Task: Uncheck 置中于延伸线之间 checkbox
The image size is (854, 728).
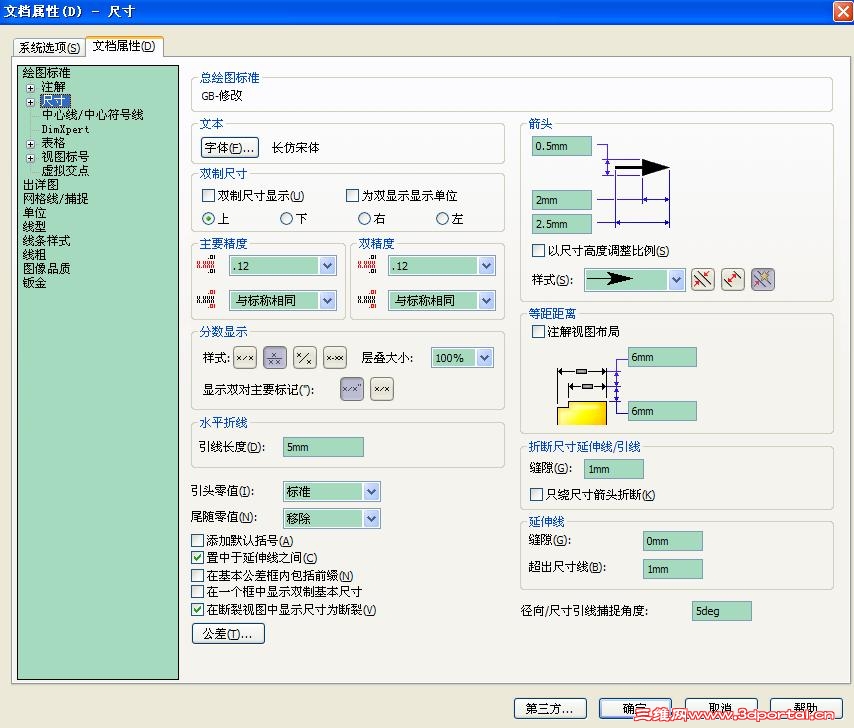Action: pos(198,558)
